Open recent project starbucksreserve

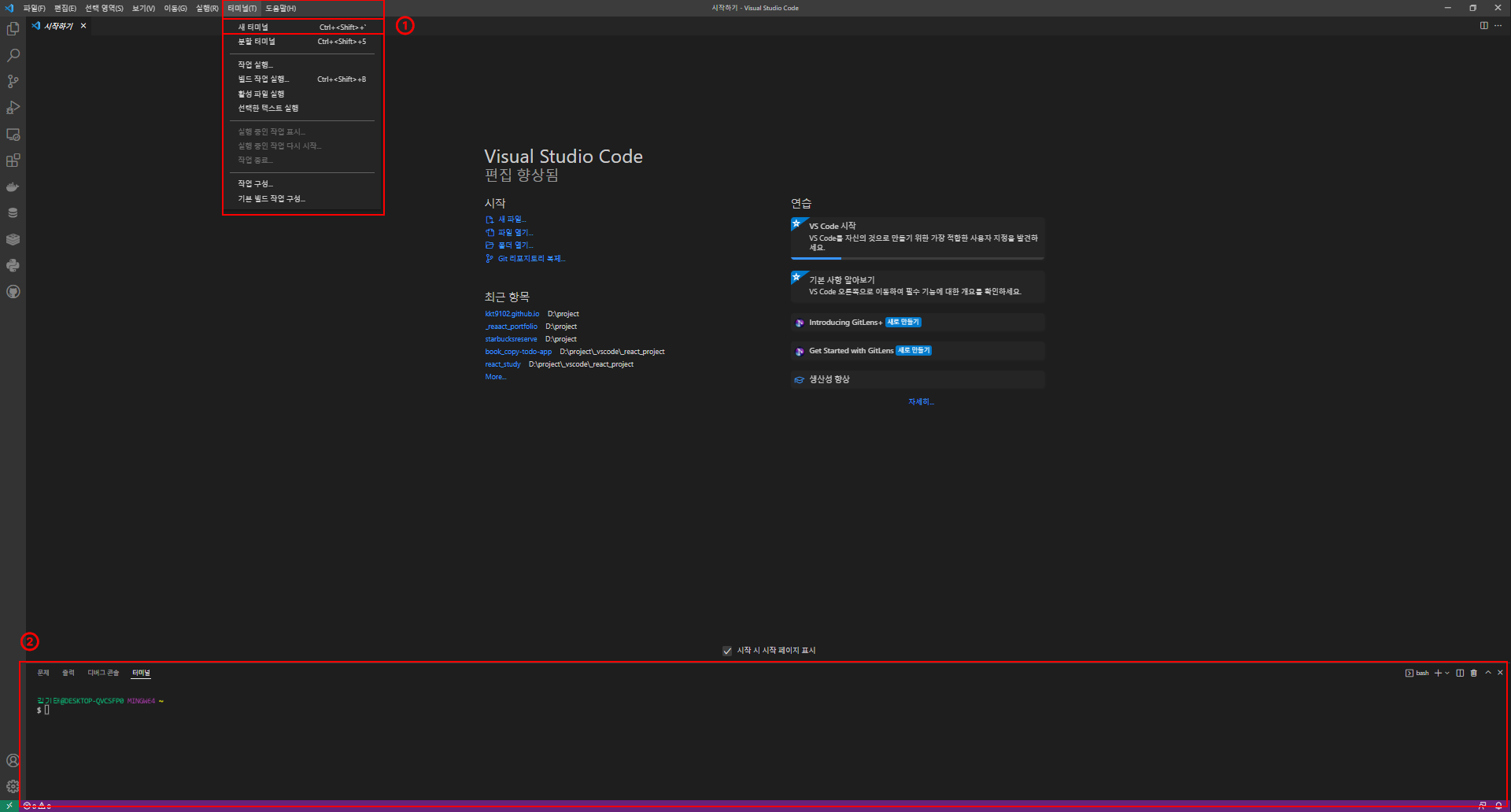[x=511, y=339]
